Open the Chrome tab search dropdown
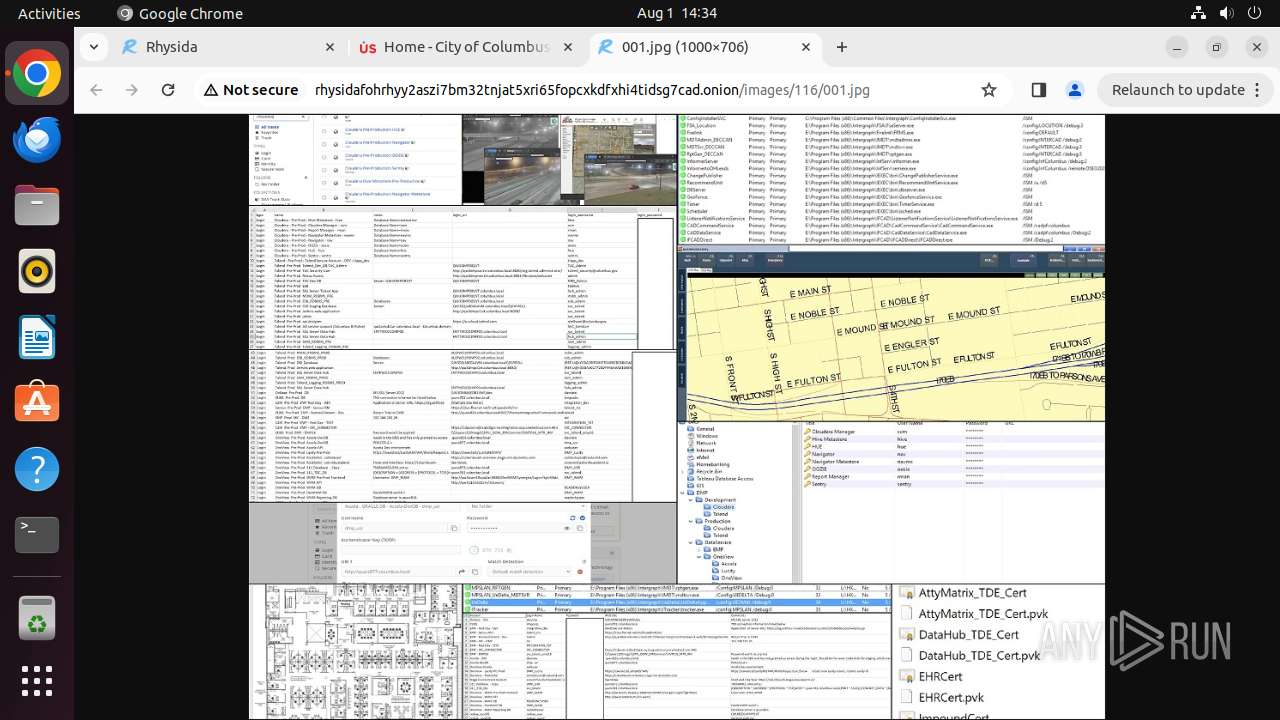 click(93, 47)
